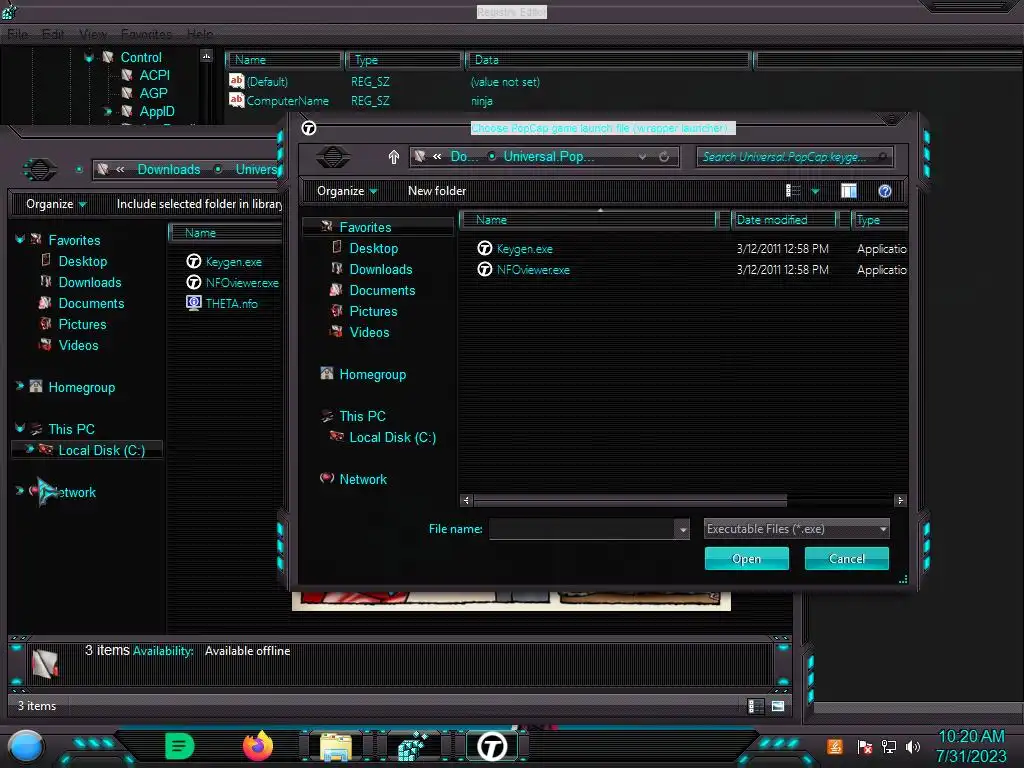
Task: Open File menu in Registry Editor
Action: point(18,34)
